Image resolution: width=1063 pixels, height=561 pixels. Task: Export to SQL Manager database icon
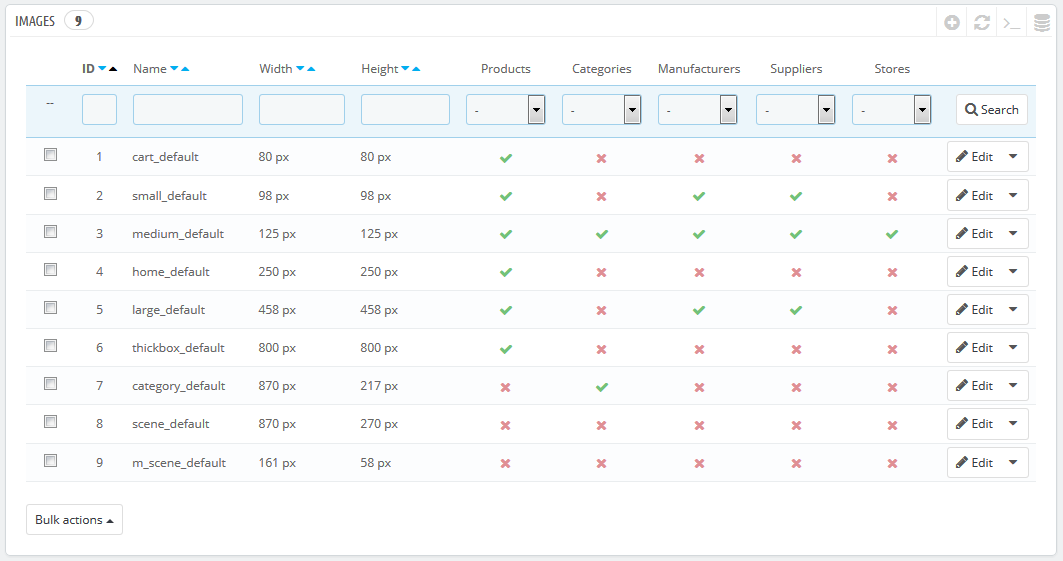click(x=1042, y=23)
